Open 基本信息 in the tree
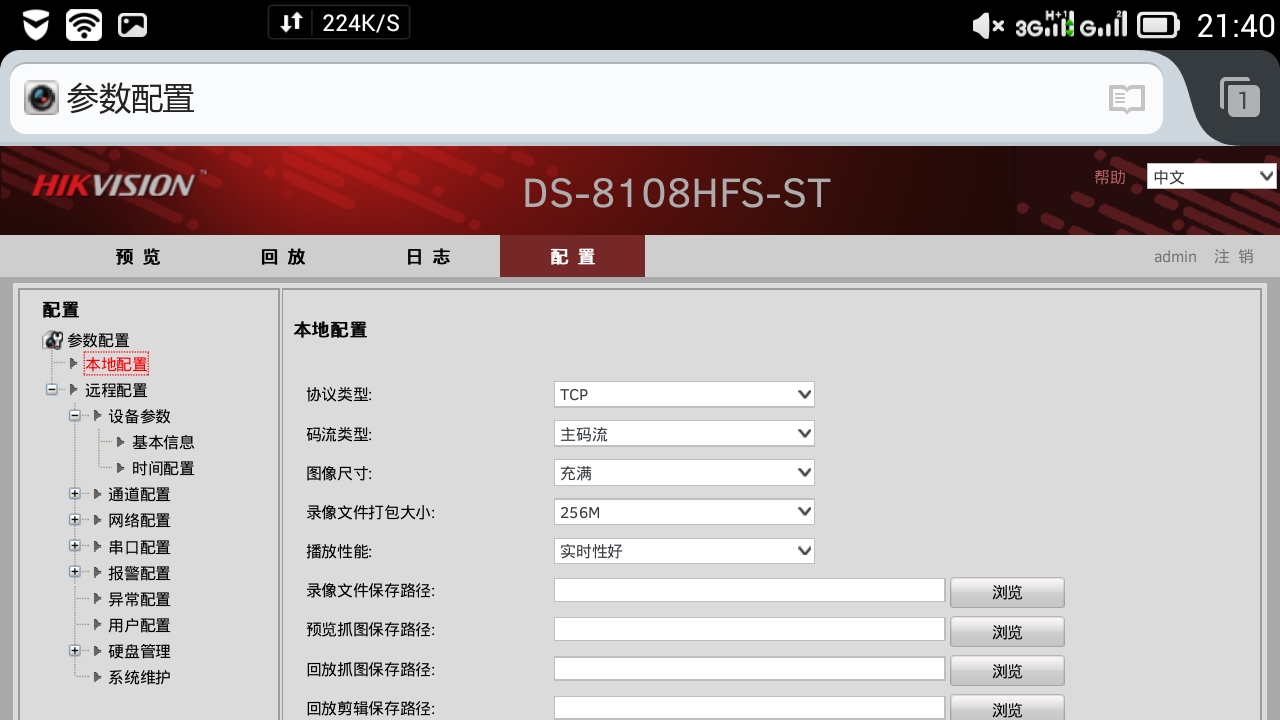 [163, 442]
